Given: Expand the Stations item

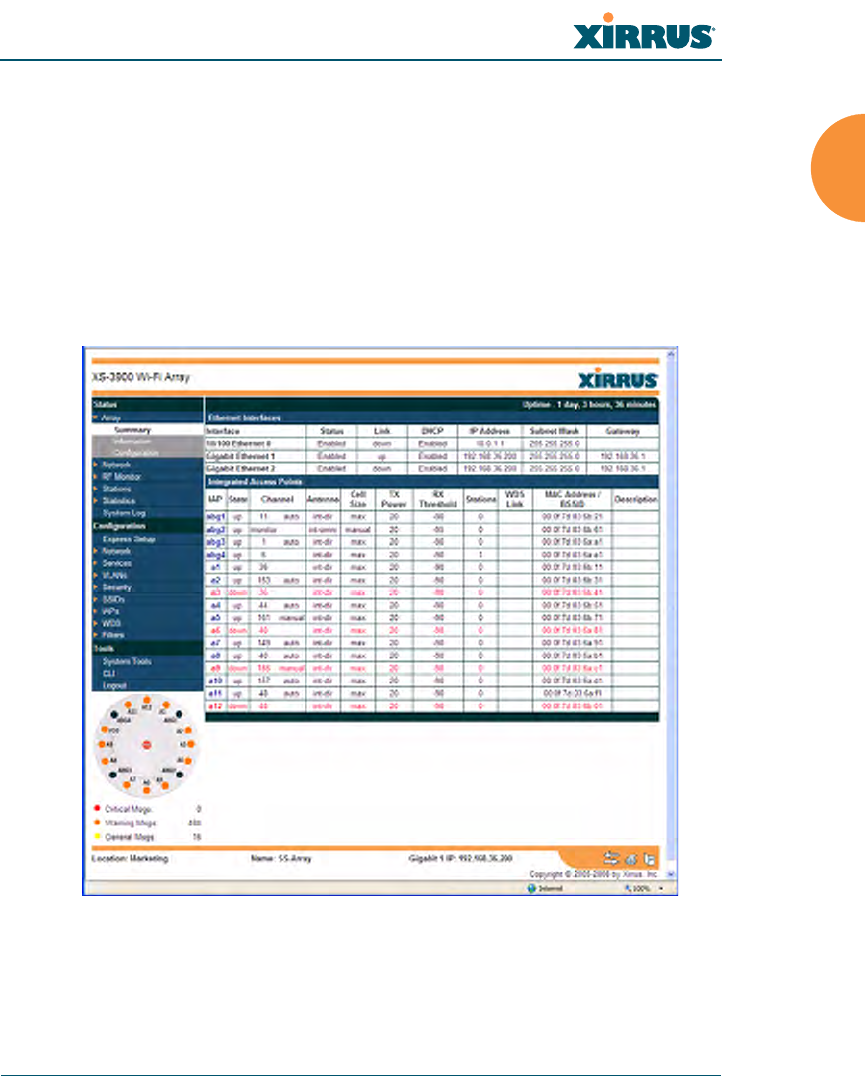Looking at the screenshot, I should pyautogui.click(x=96, y=489).
